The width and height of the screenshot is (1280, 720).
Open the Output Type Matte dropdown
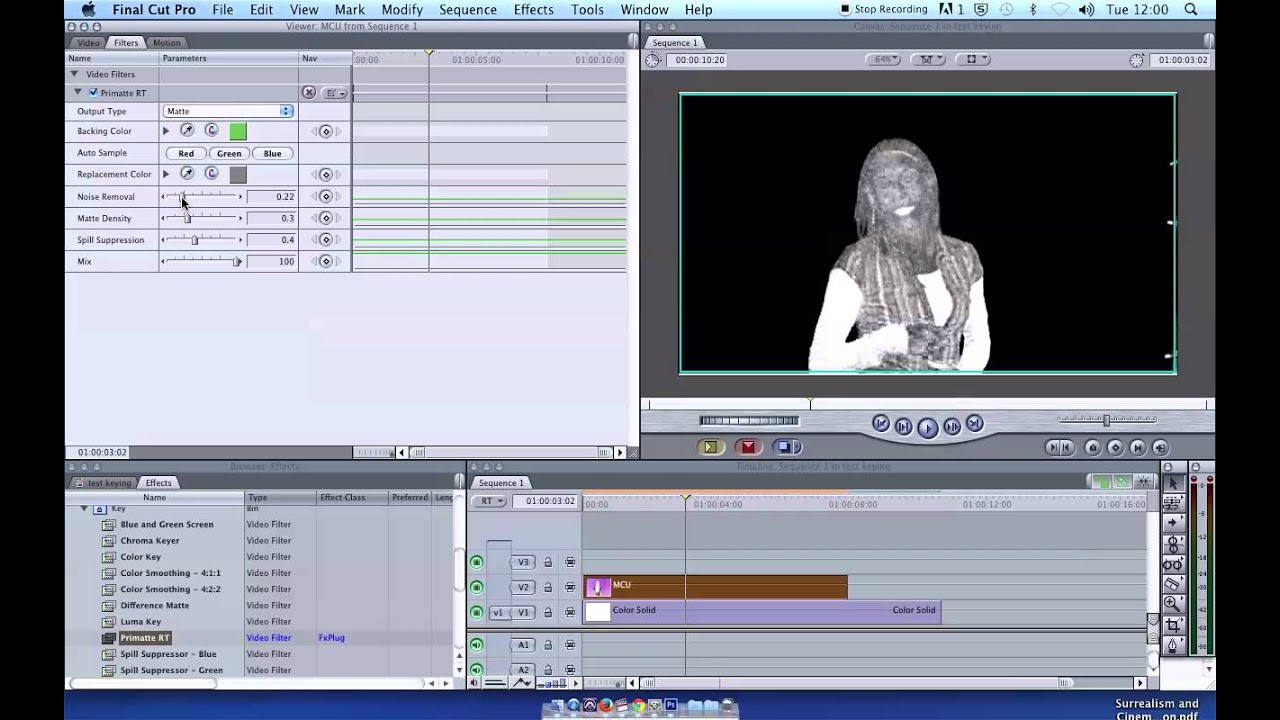(x=229, y=111)
